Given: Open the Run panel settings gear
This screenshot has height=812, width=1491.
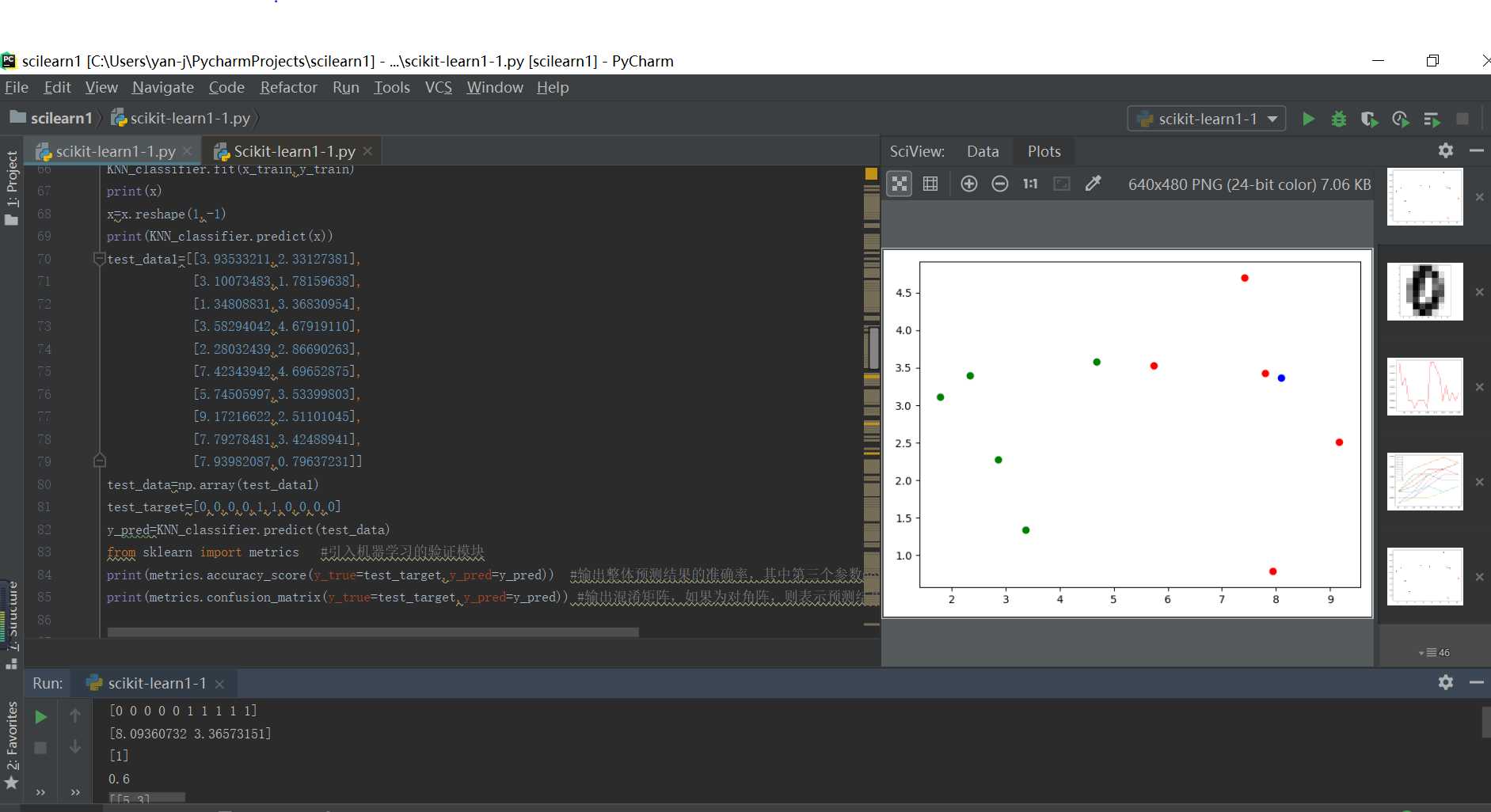Looking at the screenshot, I should pos(1446,682).
